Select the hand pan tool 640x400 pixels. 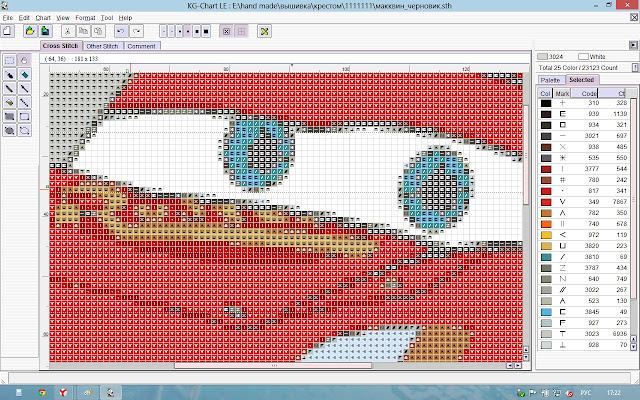[x=24, y=60]
